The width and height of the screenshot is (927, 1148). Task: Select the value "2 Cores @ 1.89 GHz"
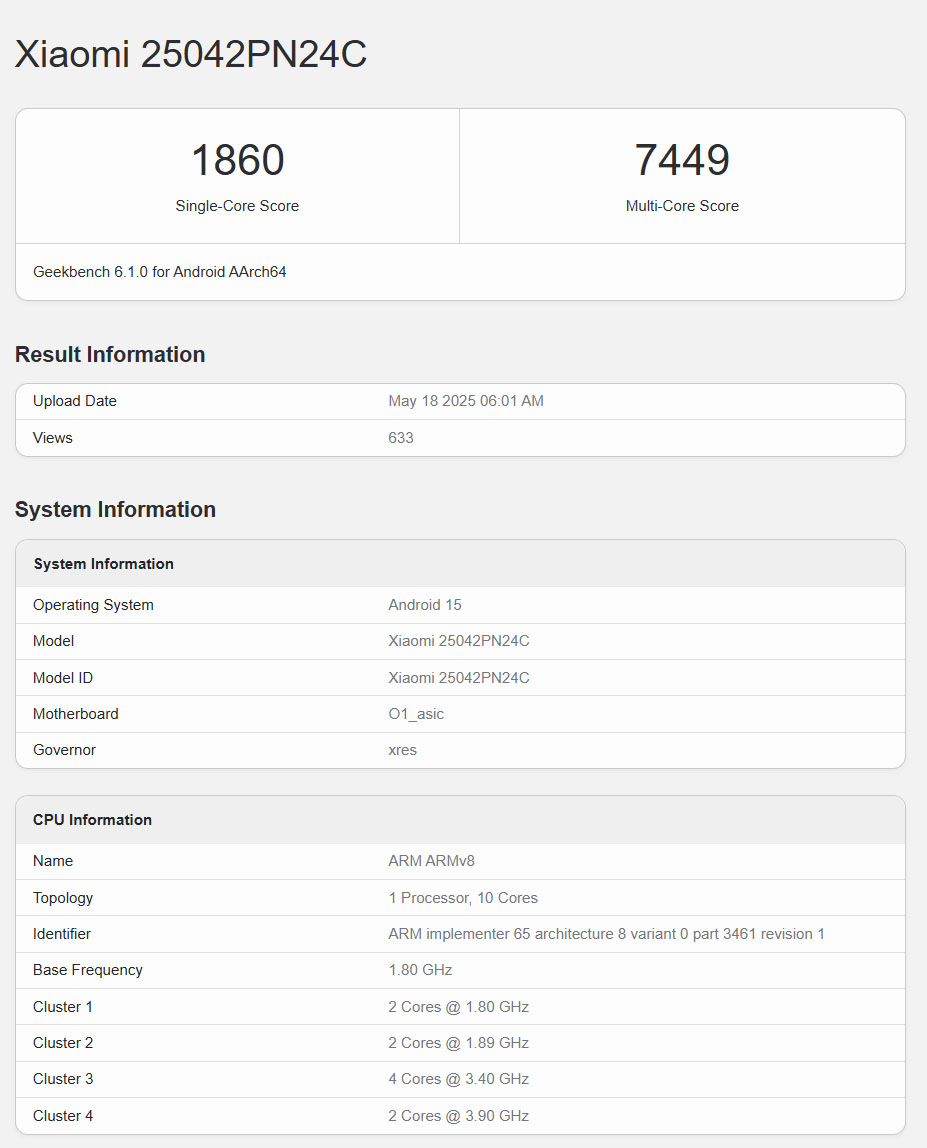(458, 1043)
